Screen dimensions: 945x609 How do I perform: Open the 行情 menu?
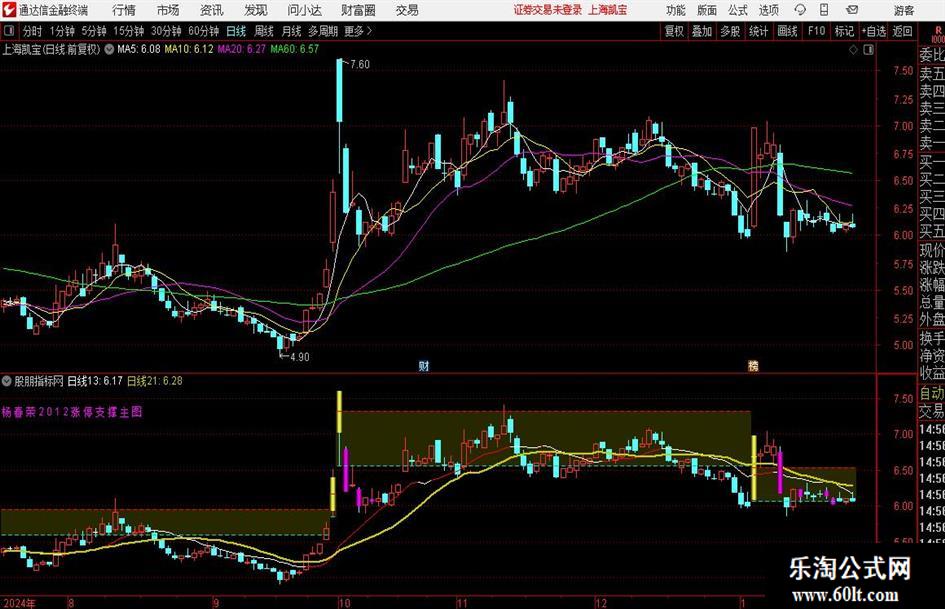tap(124, 10)
